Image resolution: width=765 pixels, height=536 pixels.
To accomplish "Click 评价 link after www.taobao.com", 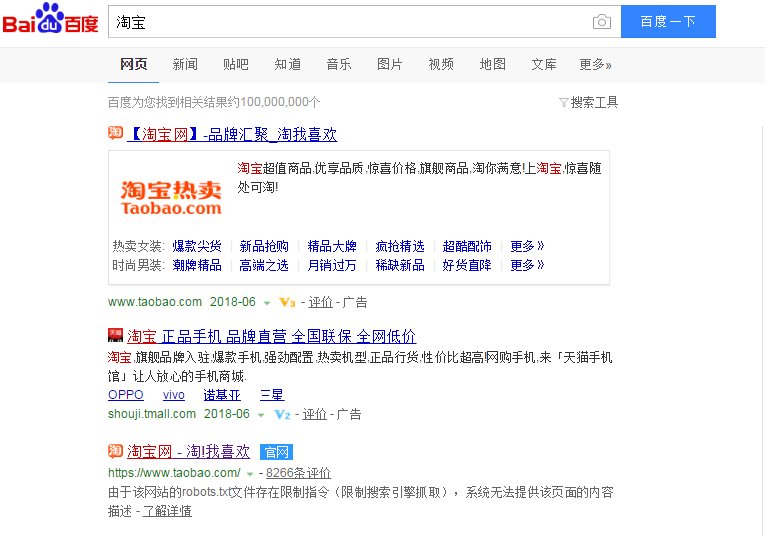I will [x=321, y=302].
